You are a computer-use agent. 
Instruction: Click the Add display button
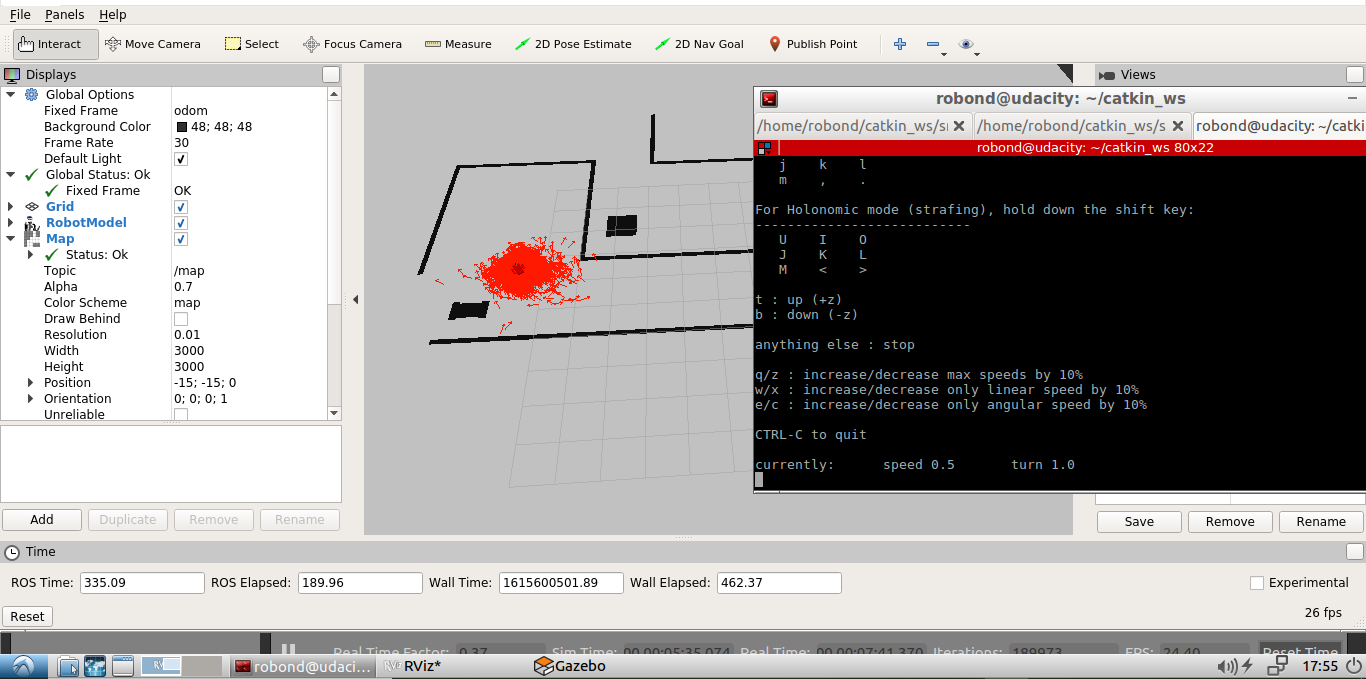point(41,519)
